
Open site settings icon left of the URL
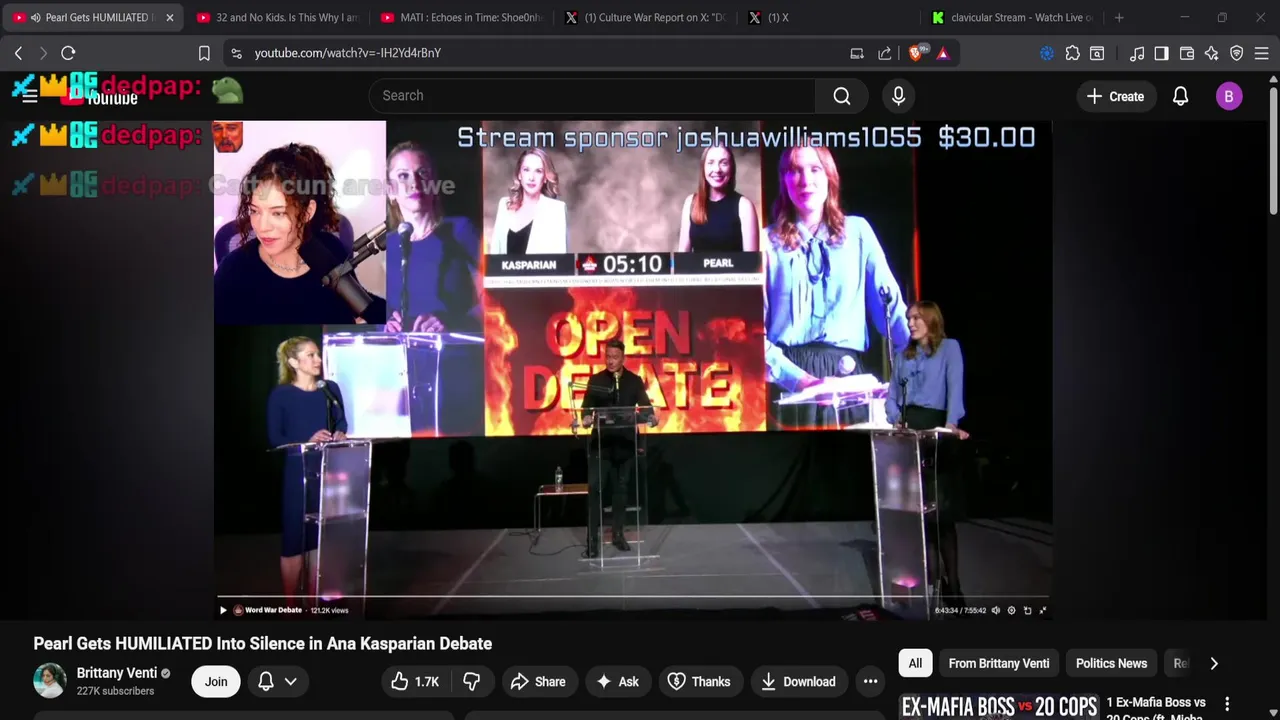tap(235, 53)
